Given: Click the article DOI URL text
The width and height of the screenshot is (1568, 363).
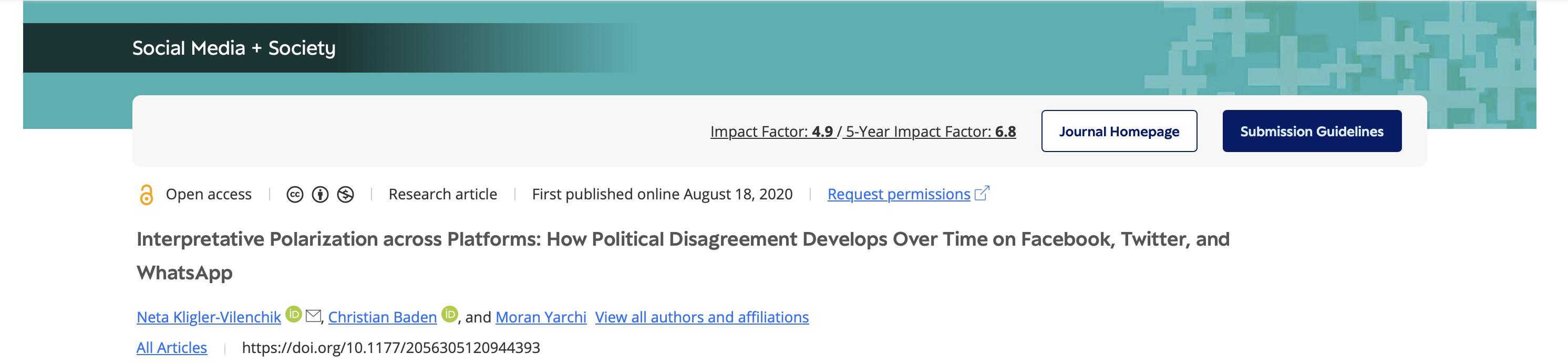Looking at the screenshot, I should point(391,348).
